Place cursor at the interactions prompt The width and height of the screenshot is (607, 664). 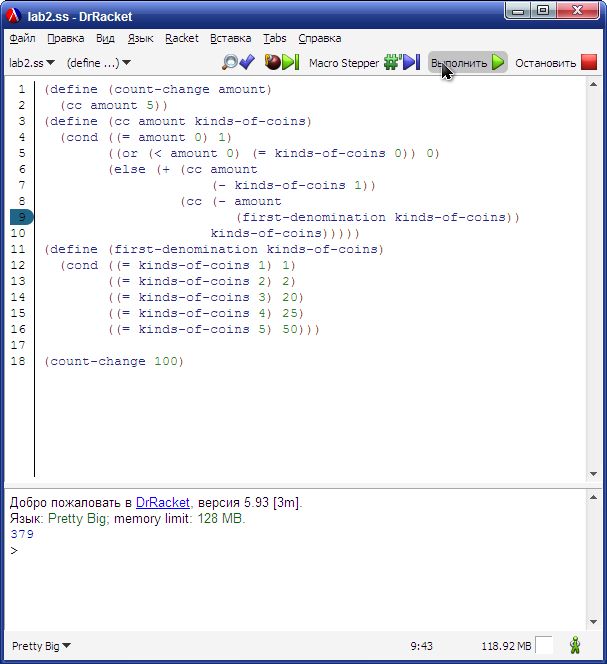pyautogui.click(x=14, y=551)
